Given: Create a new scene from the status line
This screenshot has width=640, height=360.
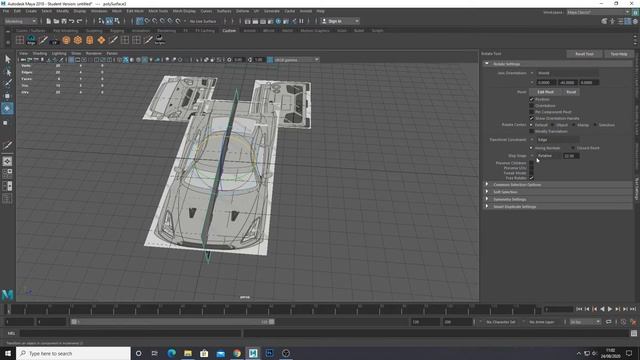Looking at the screenshot, I should tap(49, 21).
